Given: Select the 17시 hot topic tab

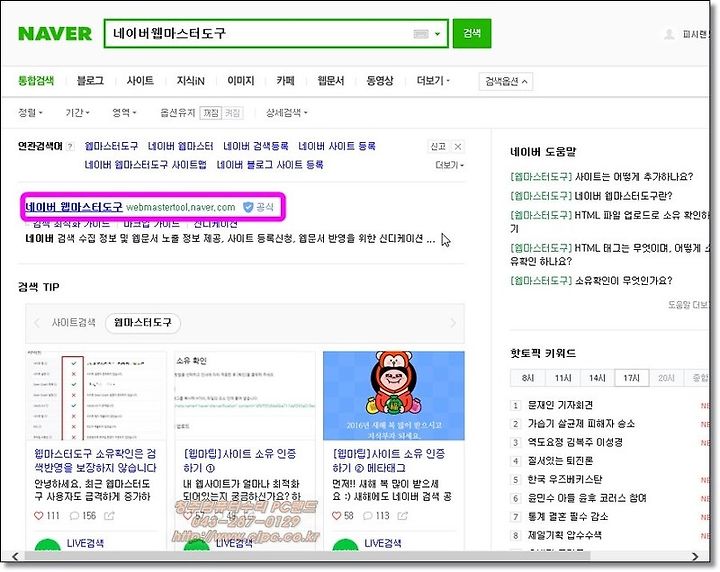Looking at the screenshot, I should [631, 378].
